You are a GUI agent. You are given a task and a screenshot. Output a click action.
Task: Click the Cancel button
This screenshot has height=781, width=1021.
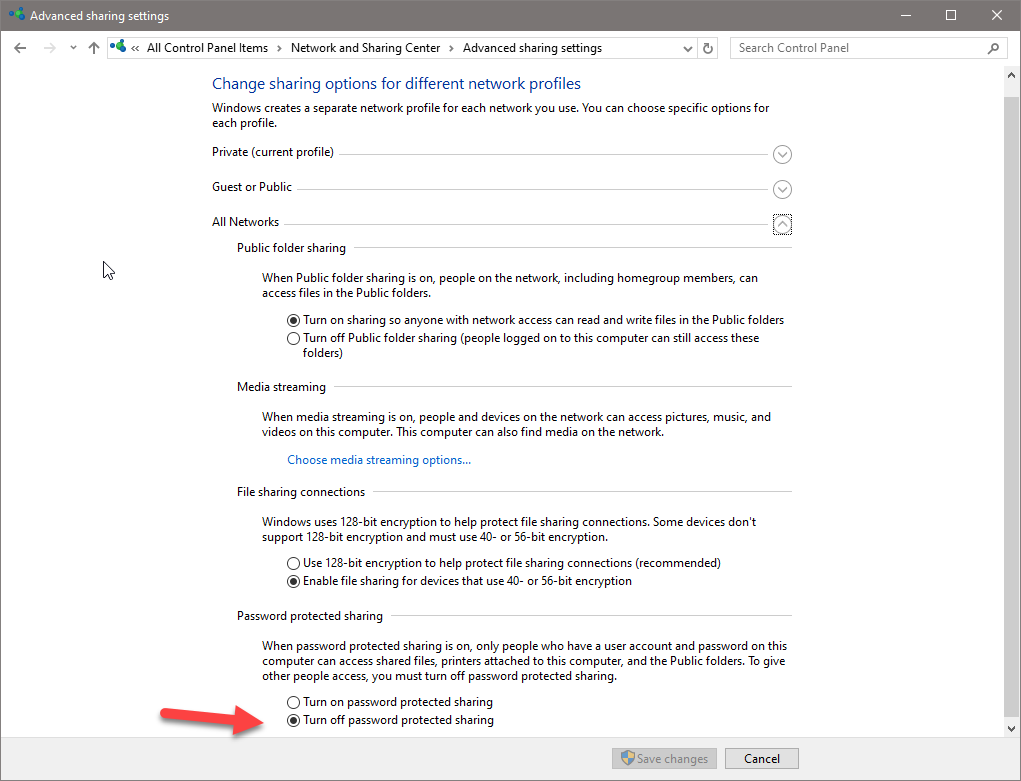[761, 759]
